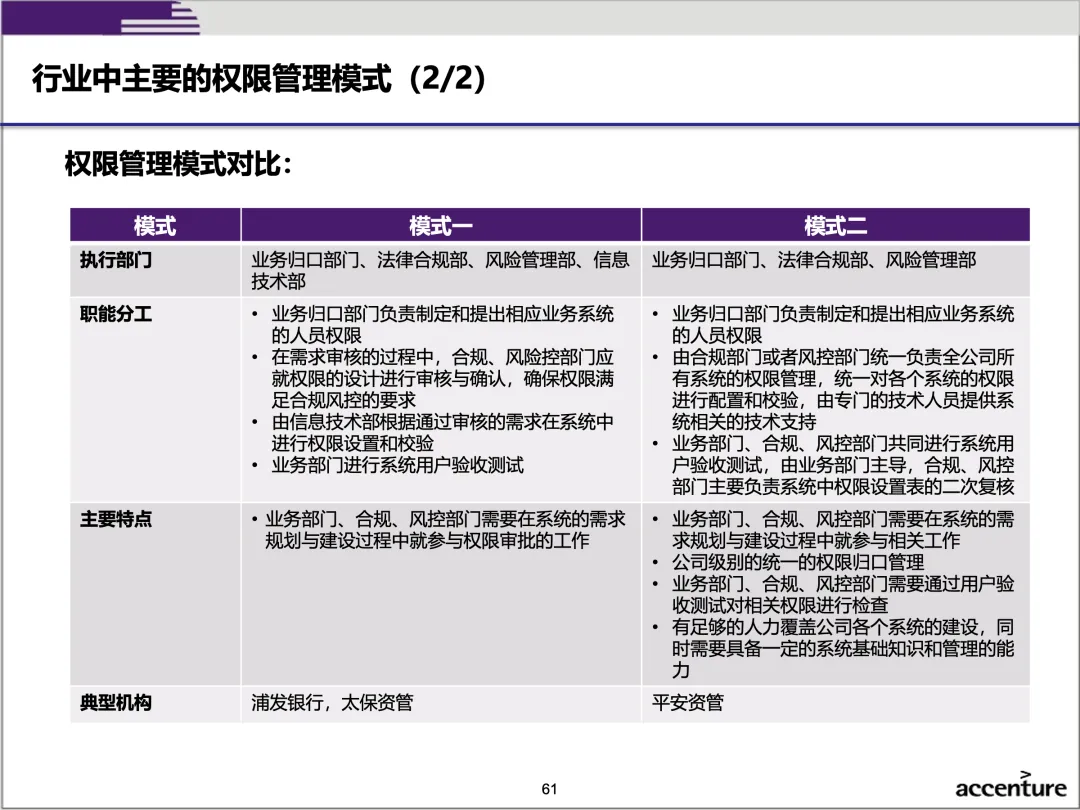Click the bullet 有足够的人力覆盖公司各个系统的建设
The width and height of the screenshot is (1080, 810).
pyautogui.click(x=834, y=648)
